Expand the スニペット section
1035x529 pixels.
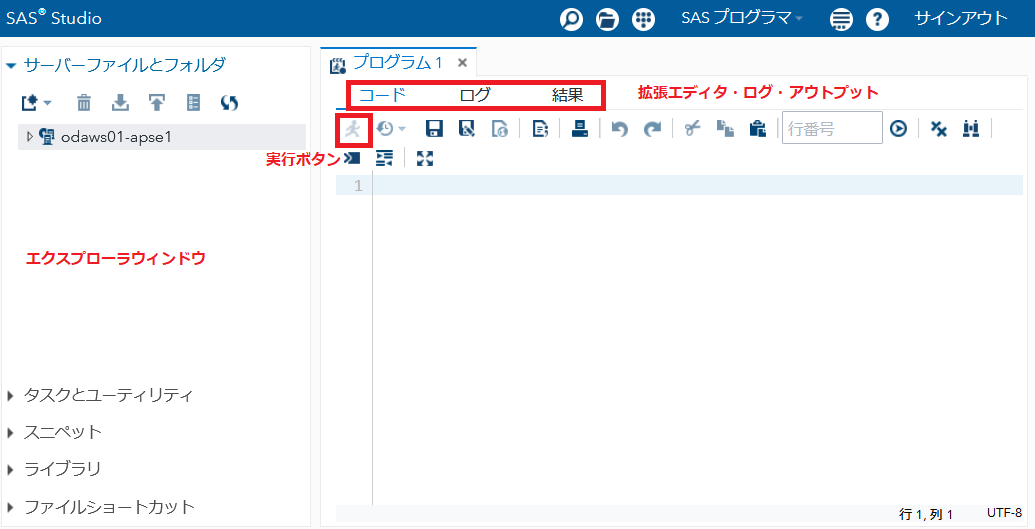click(x=11, y=433)
